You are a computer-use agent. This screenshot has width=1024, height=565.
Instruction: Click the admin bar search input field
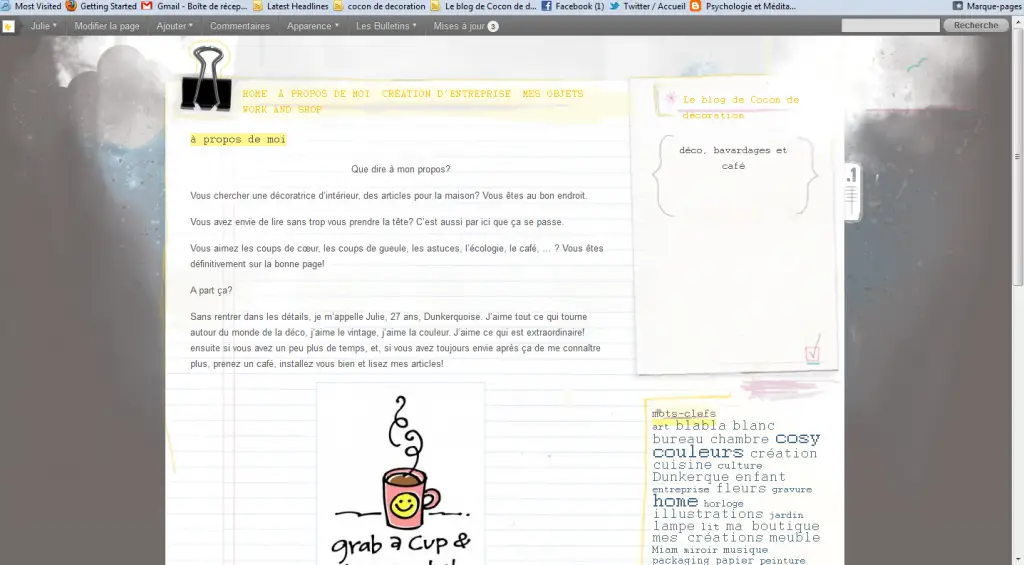pyautogui.click(x=889, y=26)
